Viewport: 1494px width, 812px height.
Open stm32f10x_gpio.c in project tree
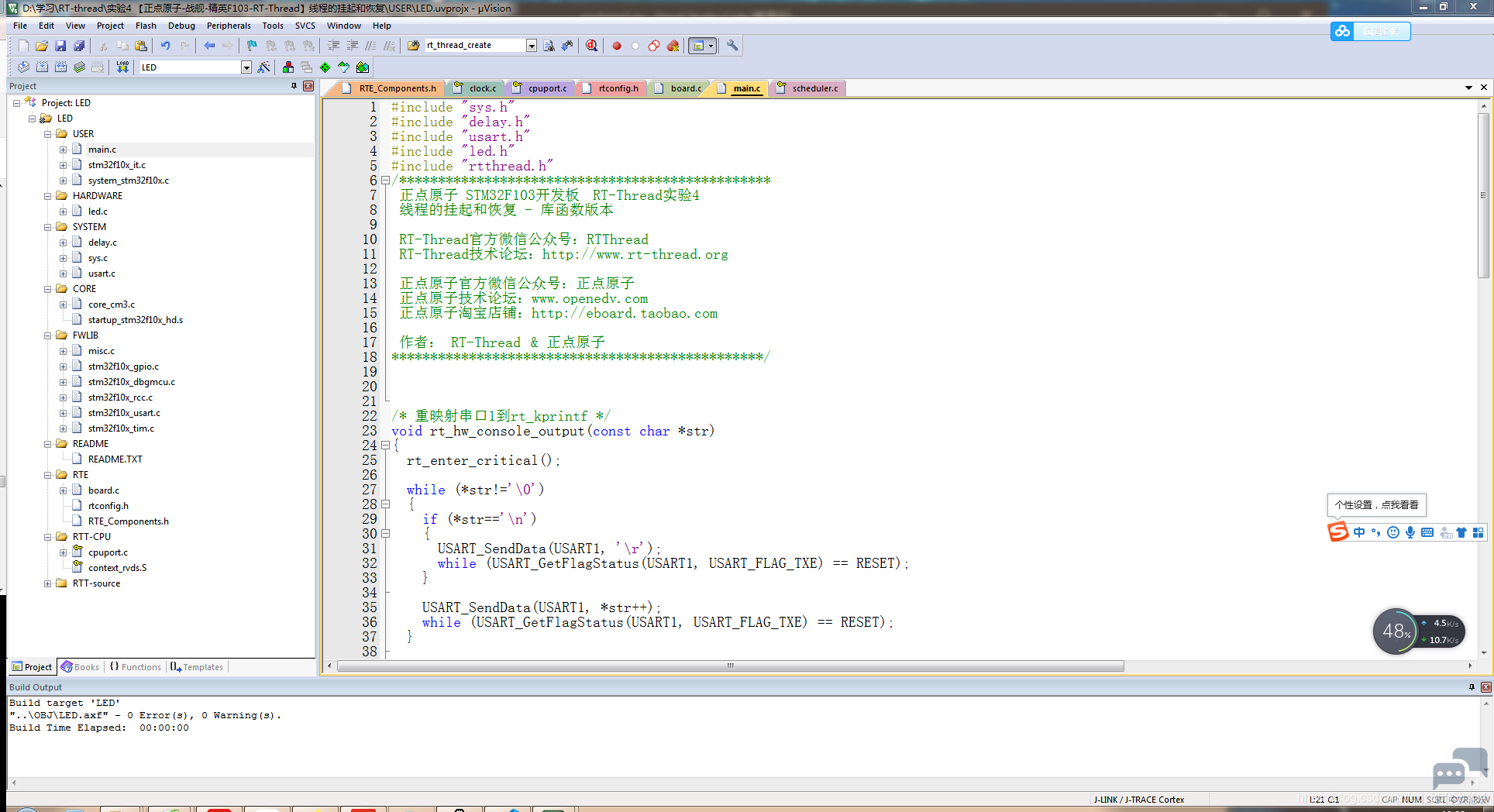point(123,366)
